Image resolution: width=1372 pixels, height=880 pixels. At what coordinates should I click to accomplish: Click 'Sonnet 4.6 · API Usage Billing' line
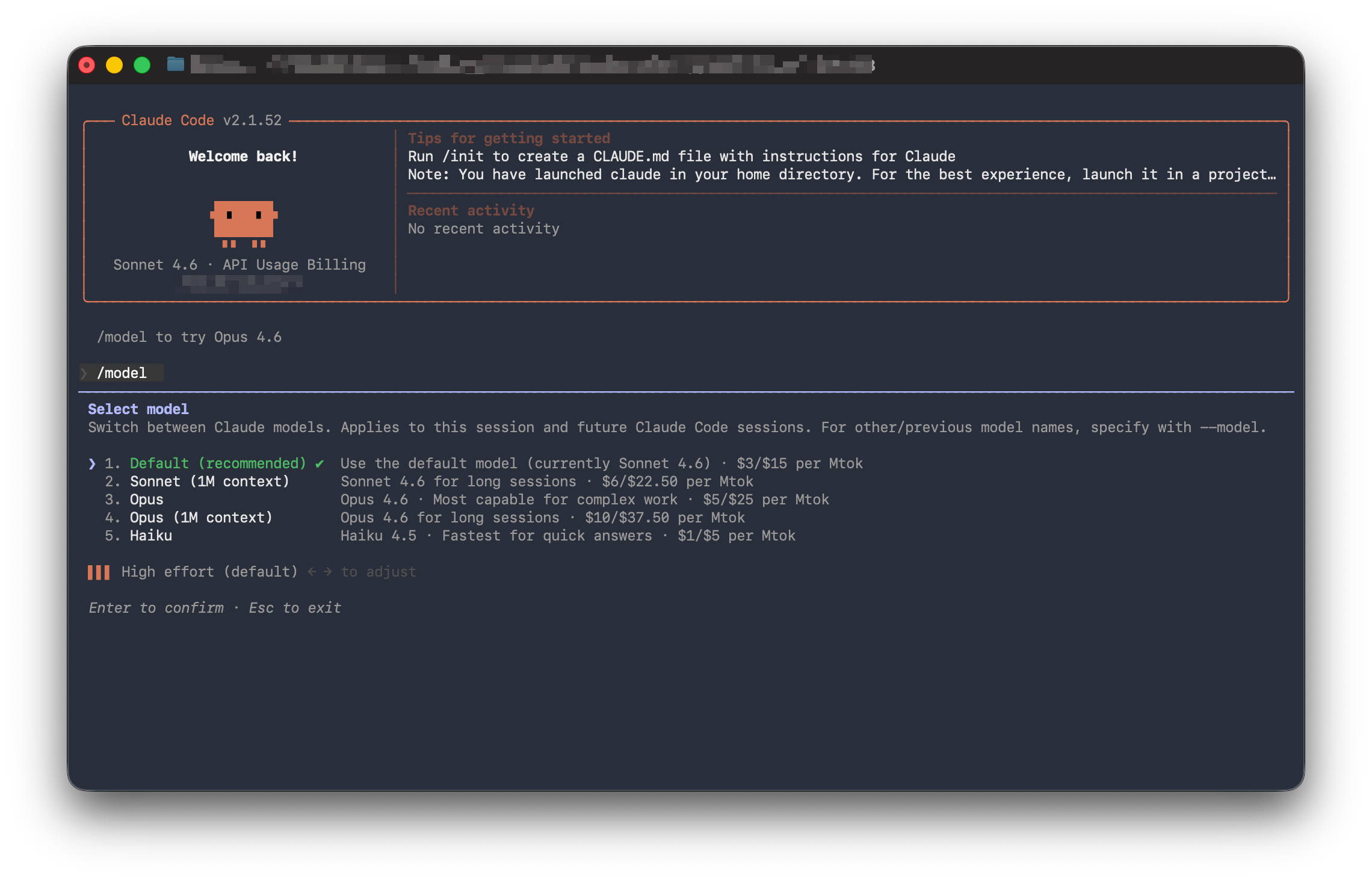click(x=239, y=265)
